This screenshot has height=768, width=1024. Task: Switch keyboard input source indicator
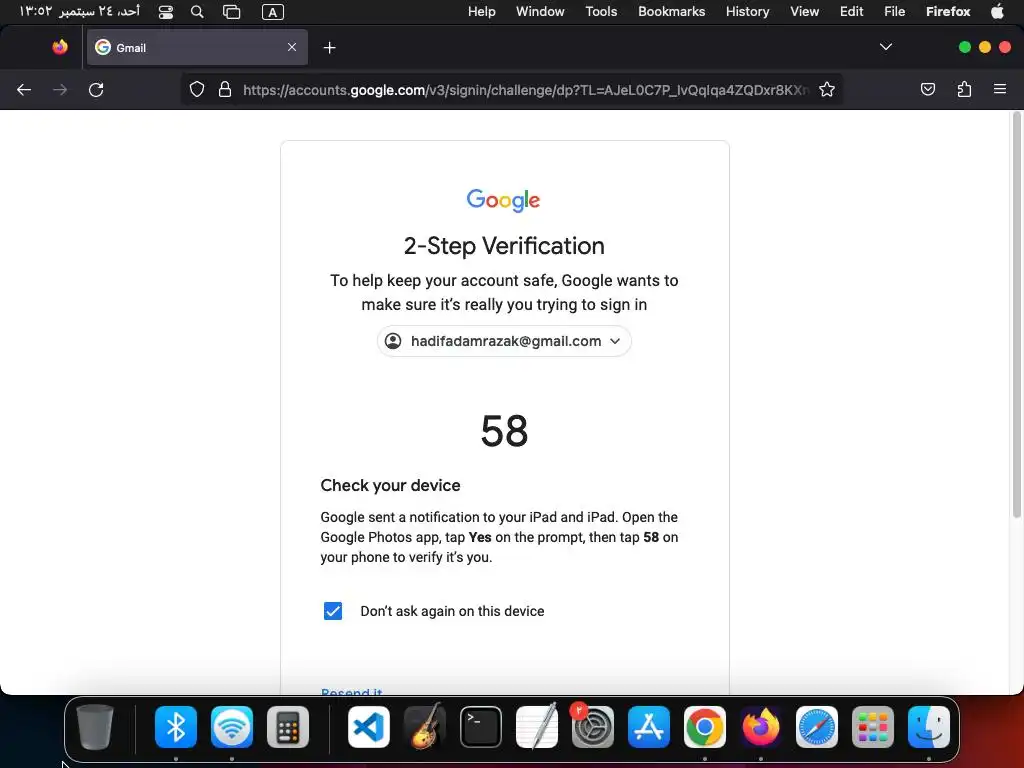[272, 12]
